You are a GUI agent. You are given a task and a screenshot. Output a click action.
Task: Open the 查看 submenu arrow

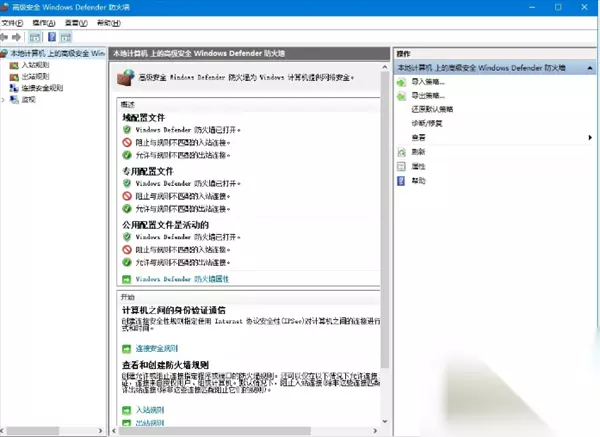(590, 137)
